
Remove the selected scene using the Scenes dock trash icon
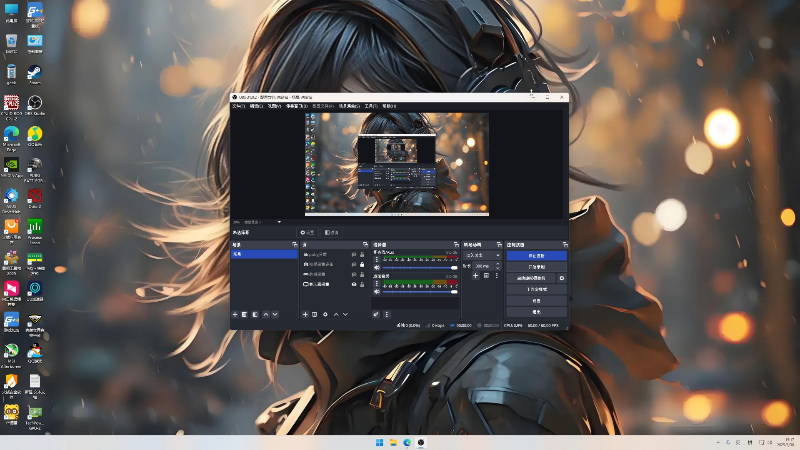[244, 315]
